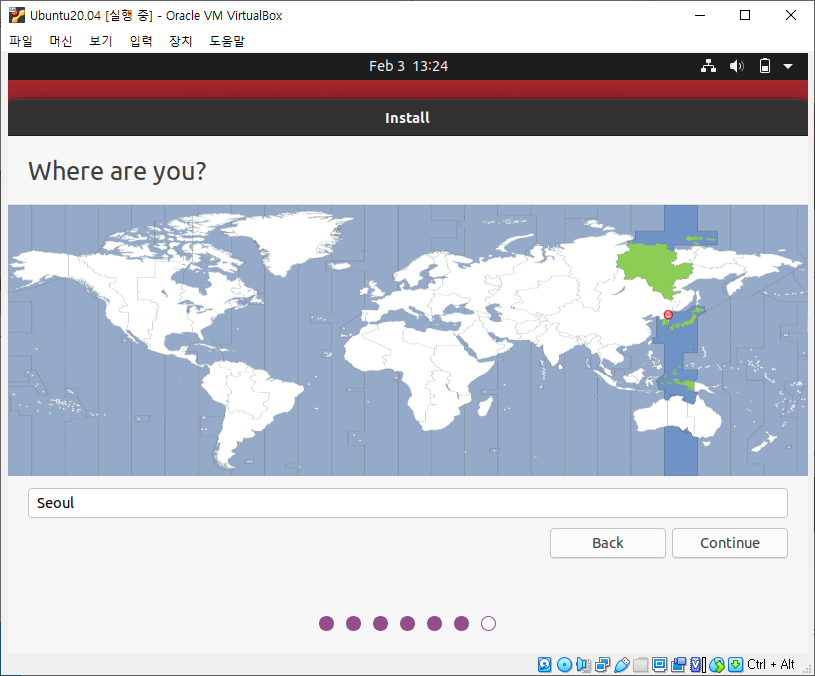Viewport: 815px width, 676px height.
Task: Click the VirtualBox app icon in title bar
Action: point(17,16)
